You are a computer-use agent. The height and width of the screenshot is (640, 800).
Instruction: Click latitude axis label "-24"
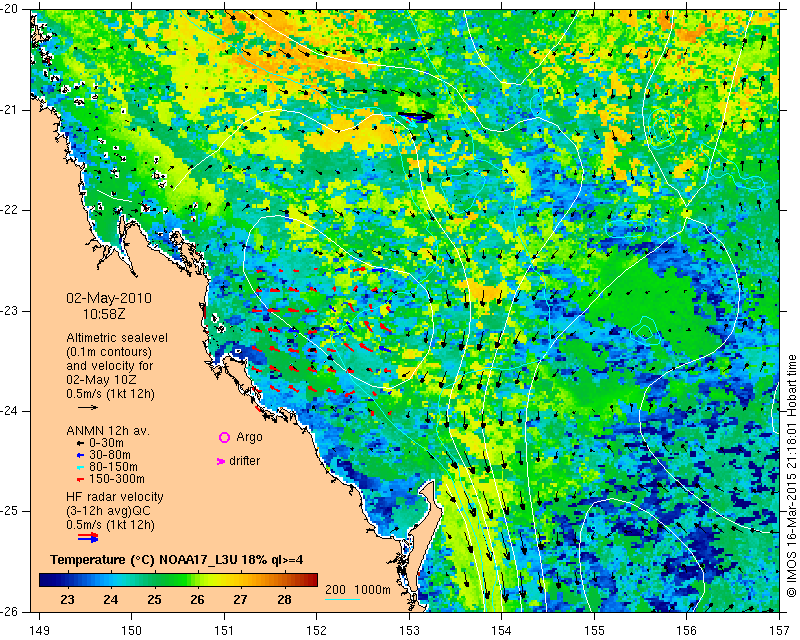pyautogui.click(x=11, y=411)
